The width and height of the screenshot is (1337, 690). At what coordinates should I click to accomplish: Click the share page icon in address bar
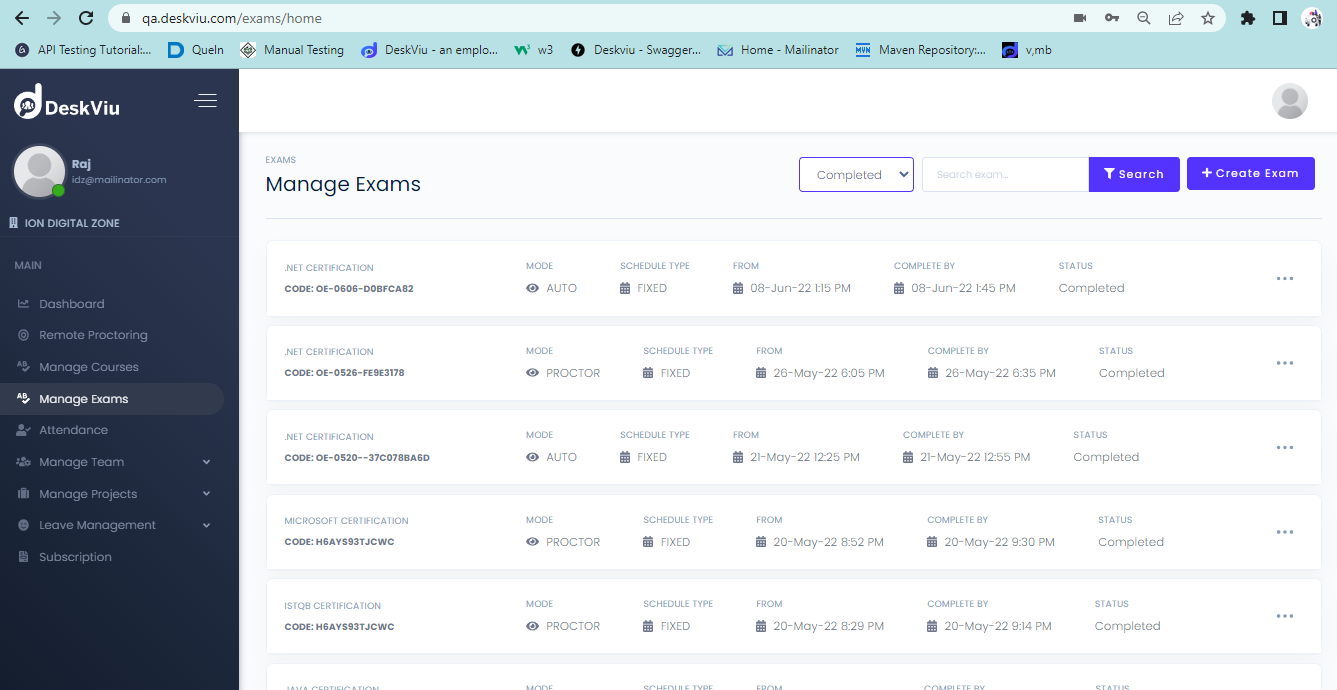[x=1176, y=18]
